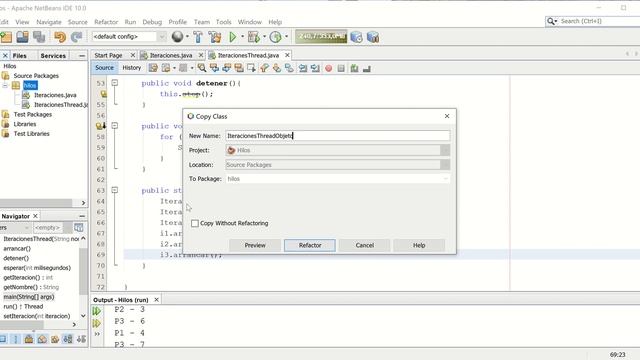The width and height of the screenshot is (640, 360).
Task: Close the Output - Hilos (run) tab
Action: pyautogui.click(x=156, y=300)
